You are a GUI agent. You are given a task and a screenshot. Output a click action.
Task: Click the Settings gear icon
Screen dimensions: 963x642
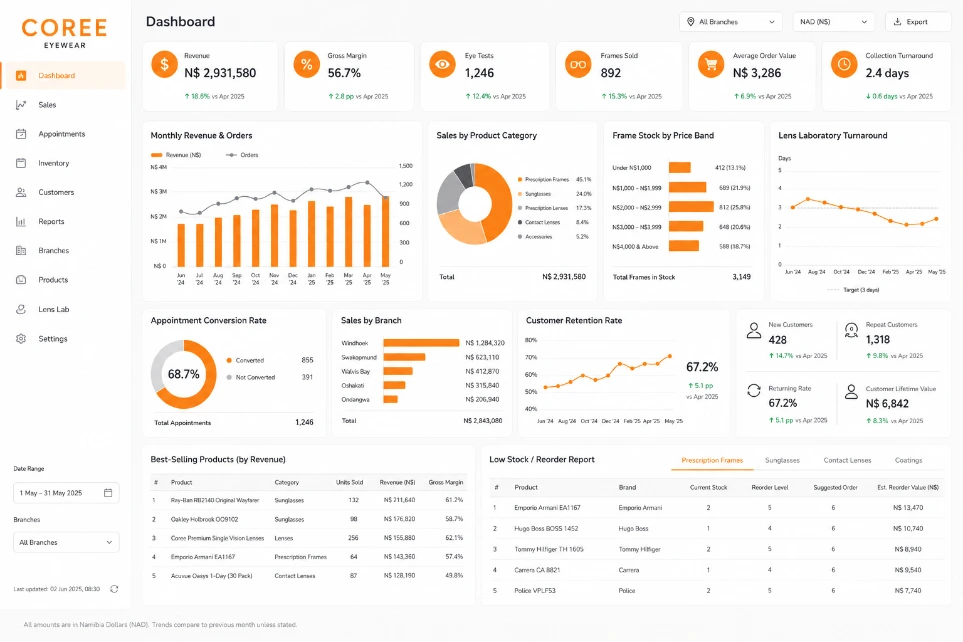pos(21,339)
